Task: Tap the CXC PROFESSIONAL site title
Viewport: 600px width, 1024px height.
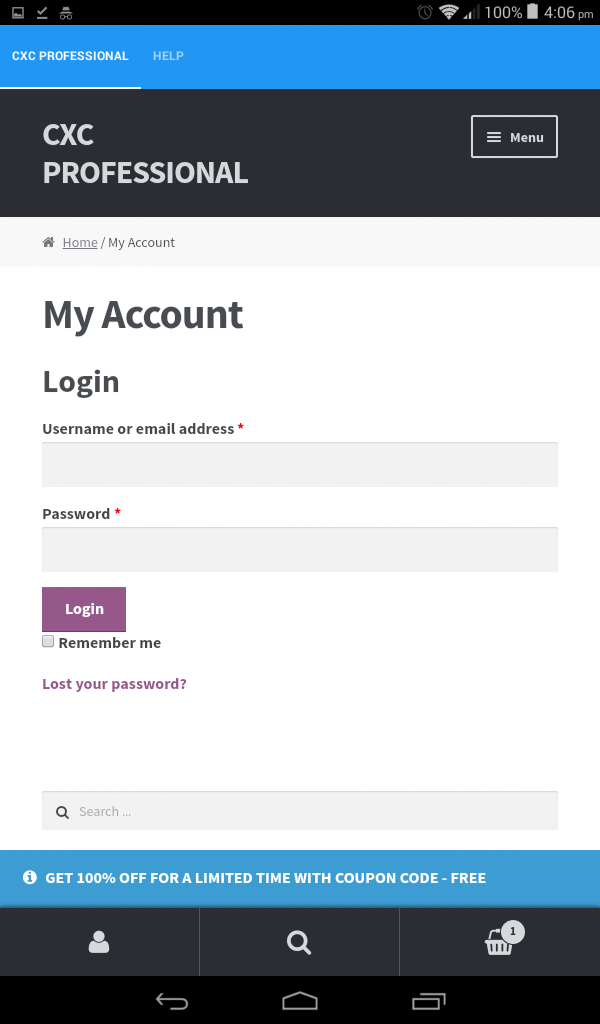Action: [145, 154]
